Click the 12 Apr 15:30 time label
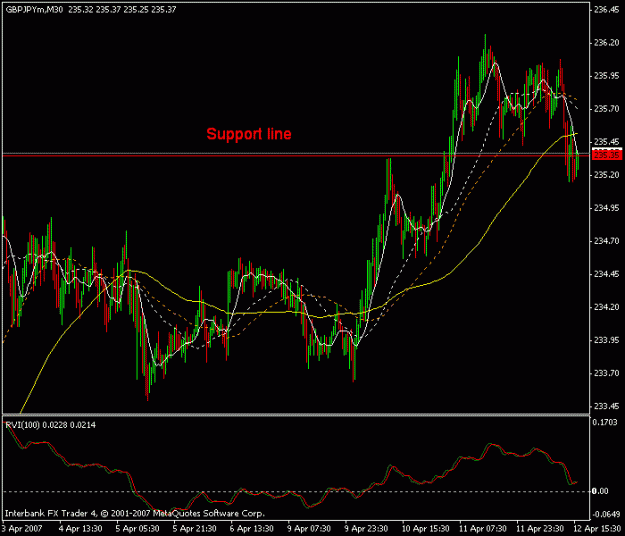 point(598,529)
